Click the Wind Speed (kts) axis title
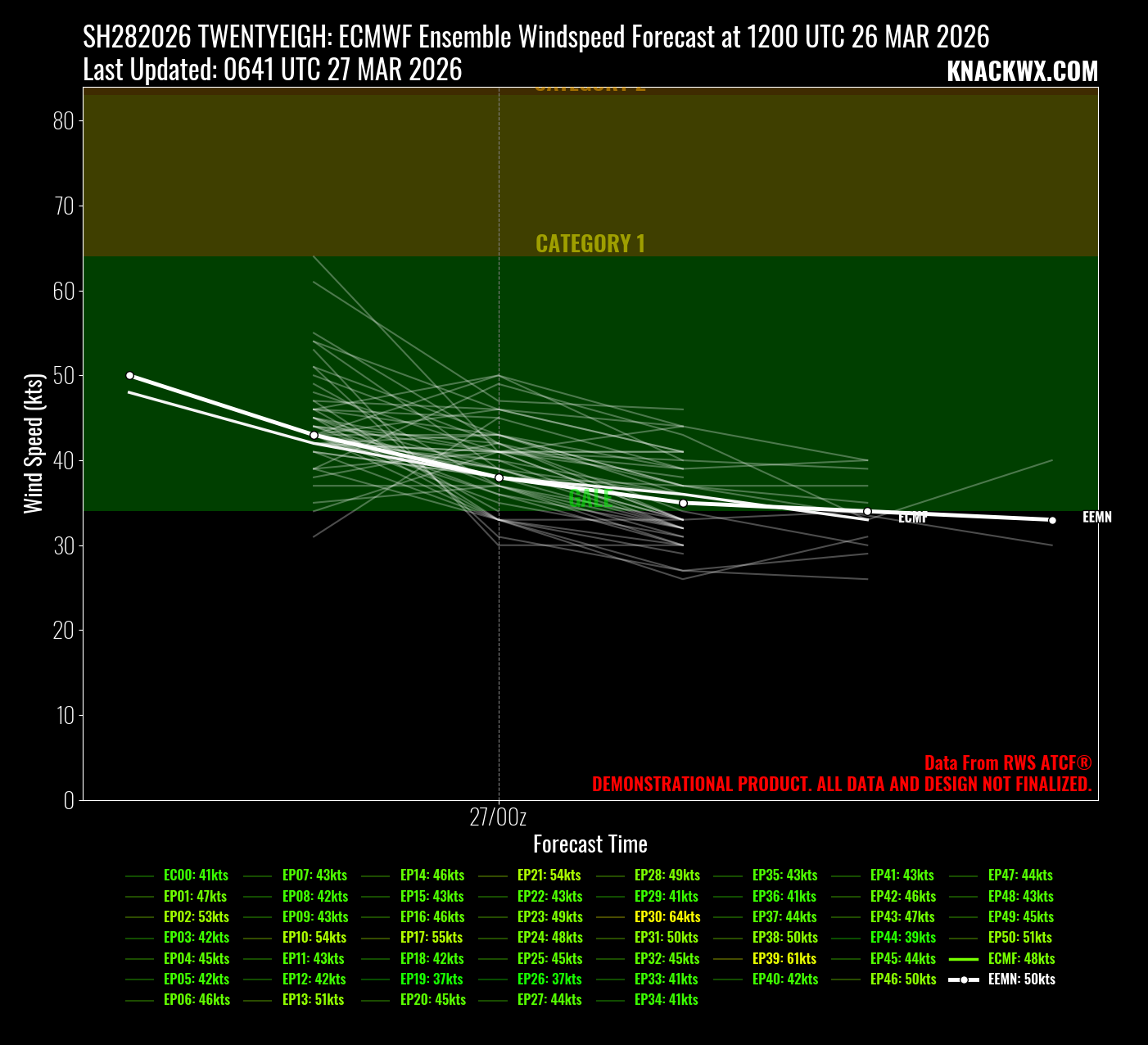 click(x=33, y=443)
